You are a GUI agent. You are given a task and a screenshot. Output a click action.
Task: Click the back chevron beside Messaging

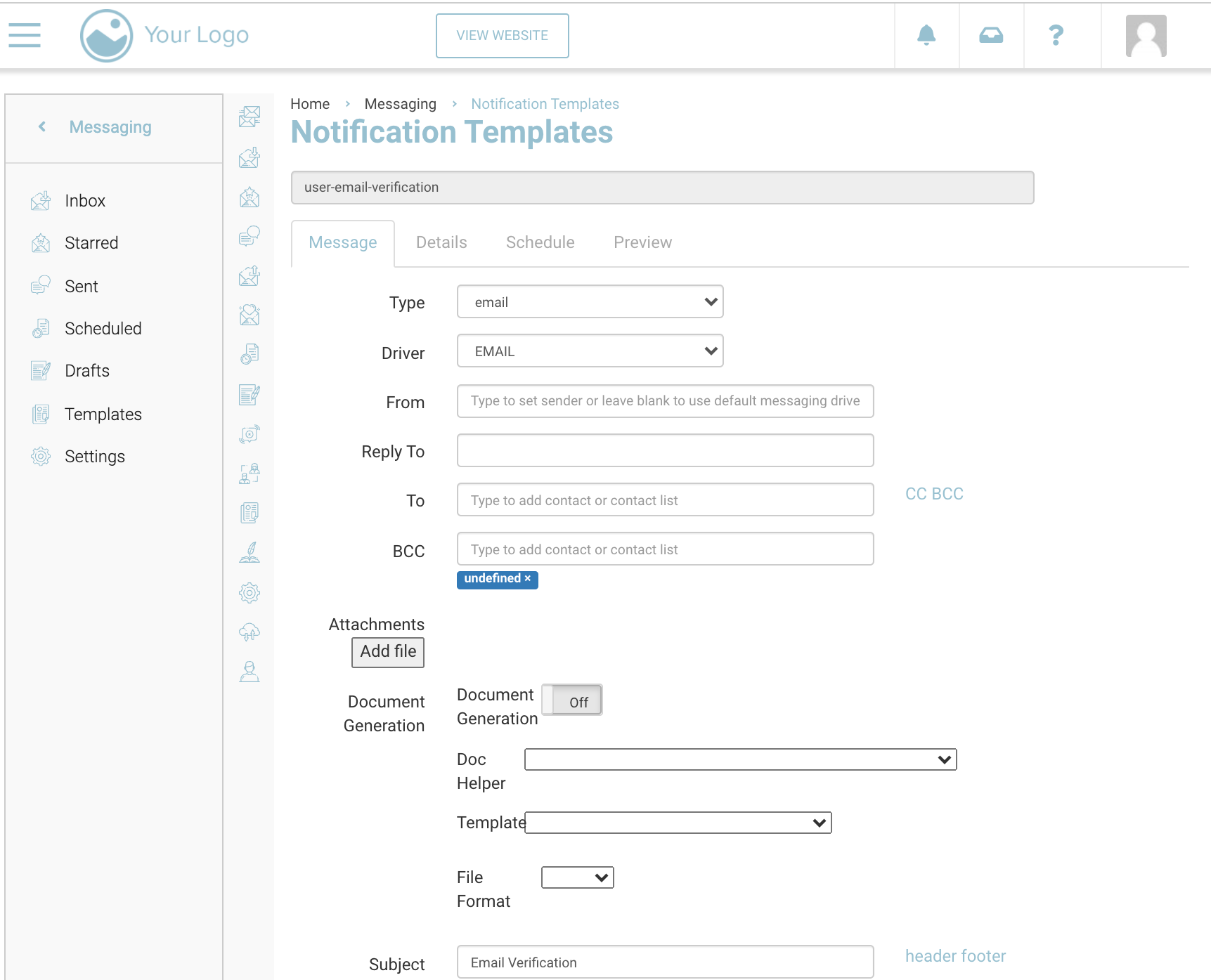pyautogui.click(x=42, y=126)
